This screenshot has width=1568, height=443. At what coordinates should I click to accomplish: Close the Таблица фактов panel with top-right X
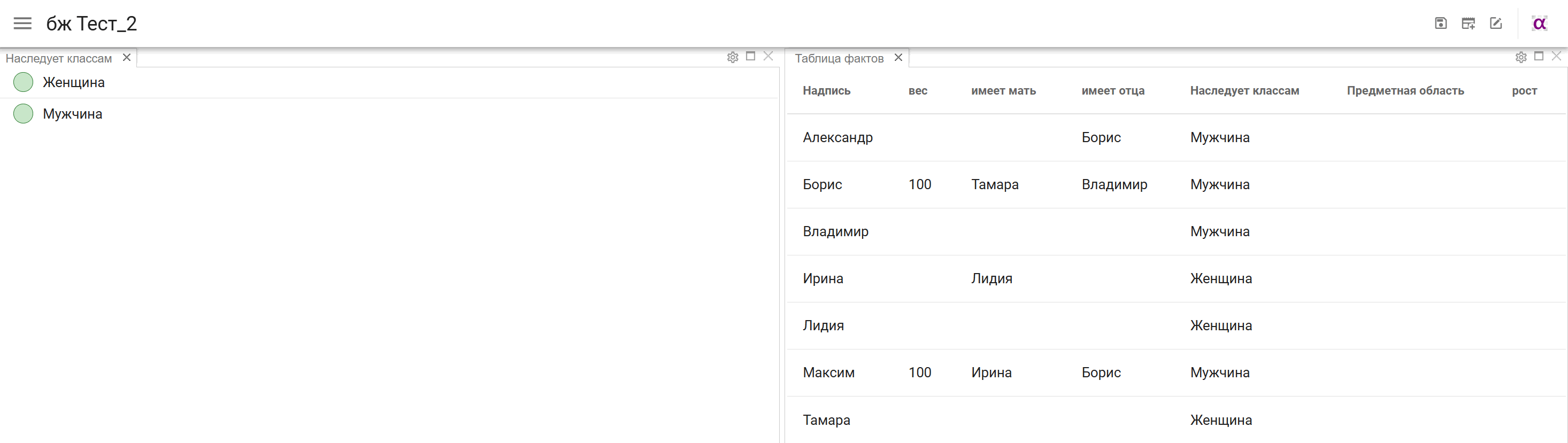tap(1556, 56)
